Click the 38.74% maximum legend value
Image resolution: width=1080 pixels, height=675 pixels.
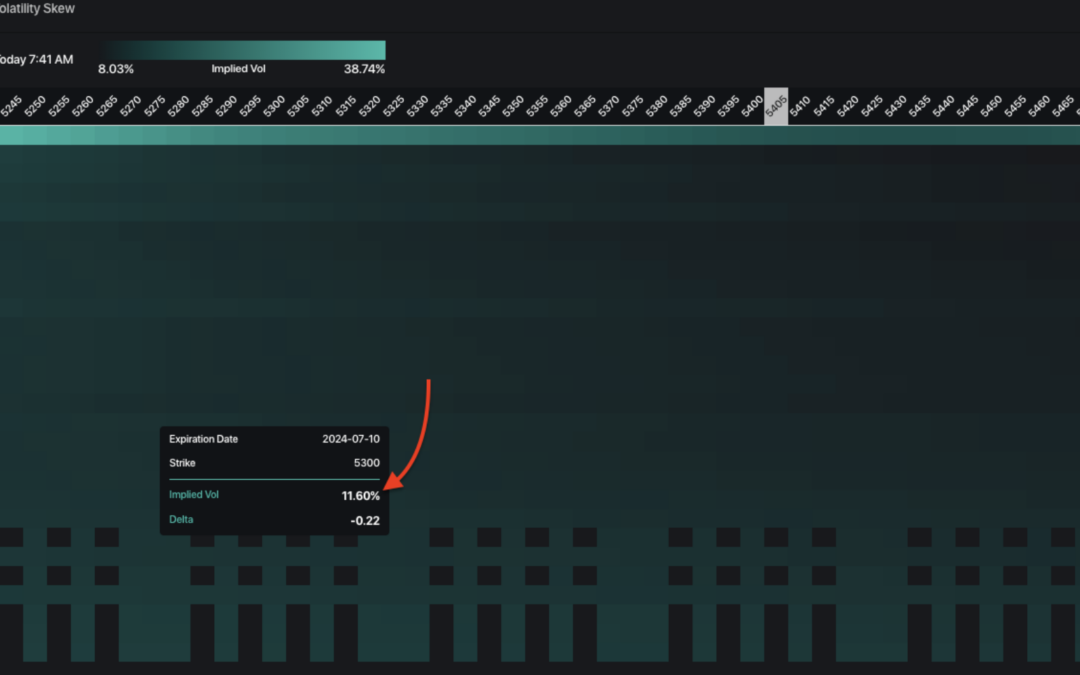pyautogui.click(x=364, y=69)
